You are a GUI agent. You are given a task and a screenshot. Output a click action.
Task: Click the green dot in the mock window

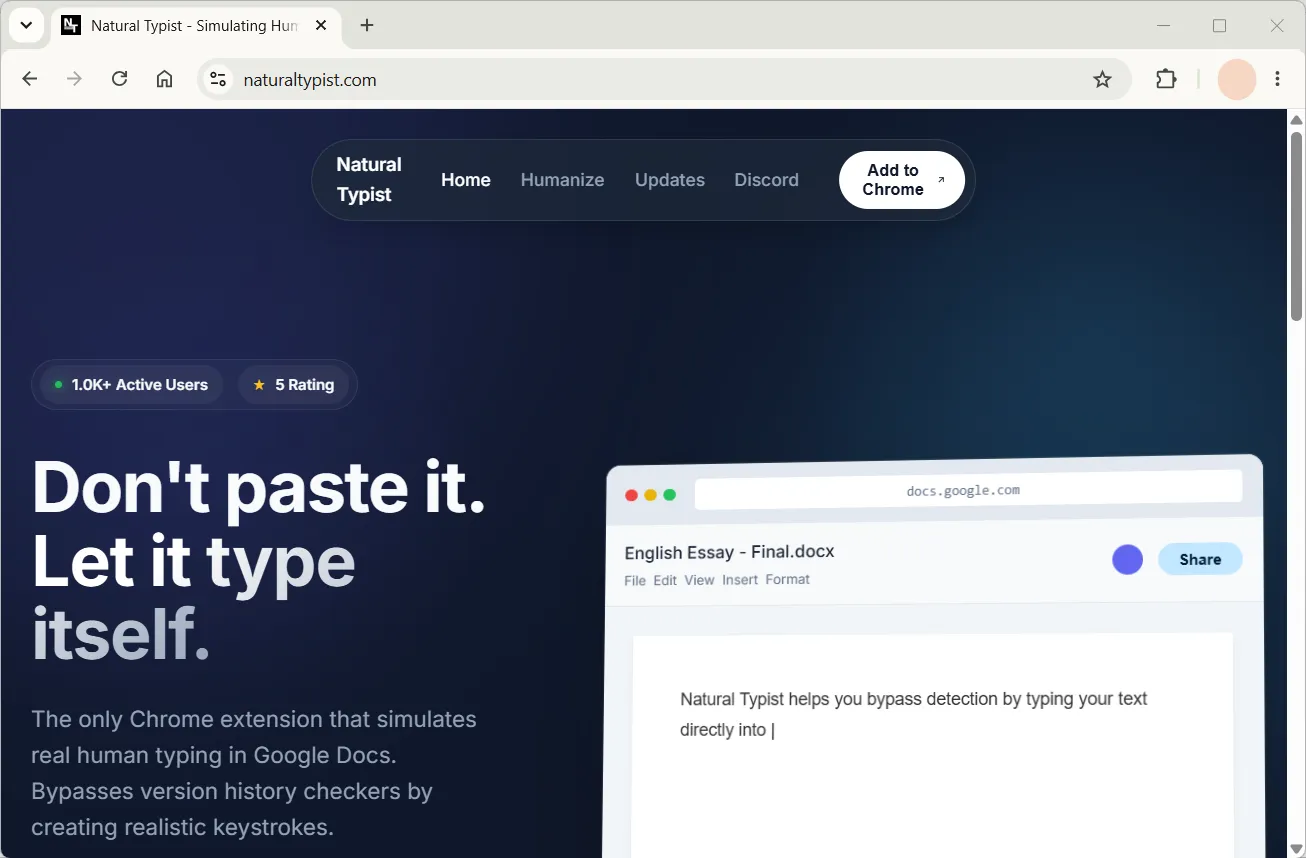(670, 495)
